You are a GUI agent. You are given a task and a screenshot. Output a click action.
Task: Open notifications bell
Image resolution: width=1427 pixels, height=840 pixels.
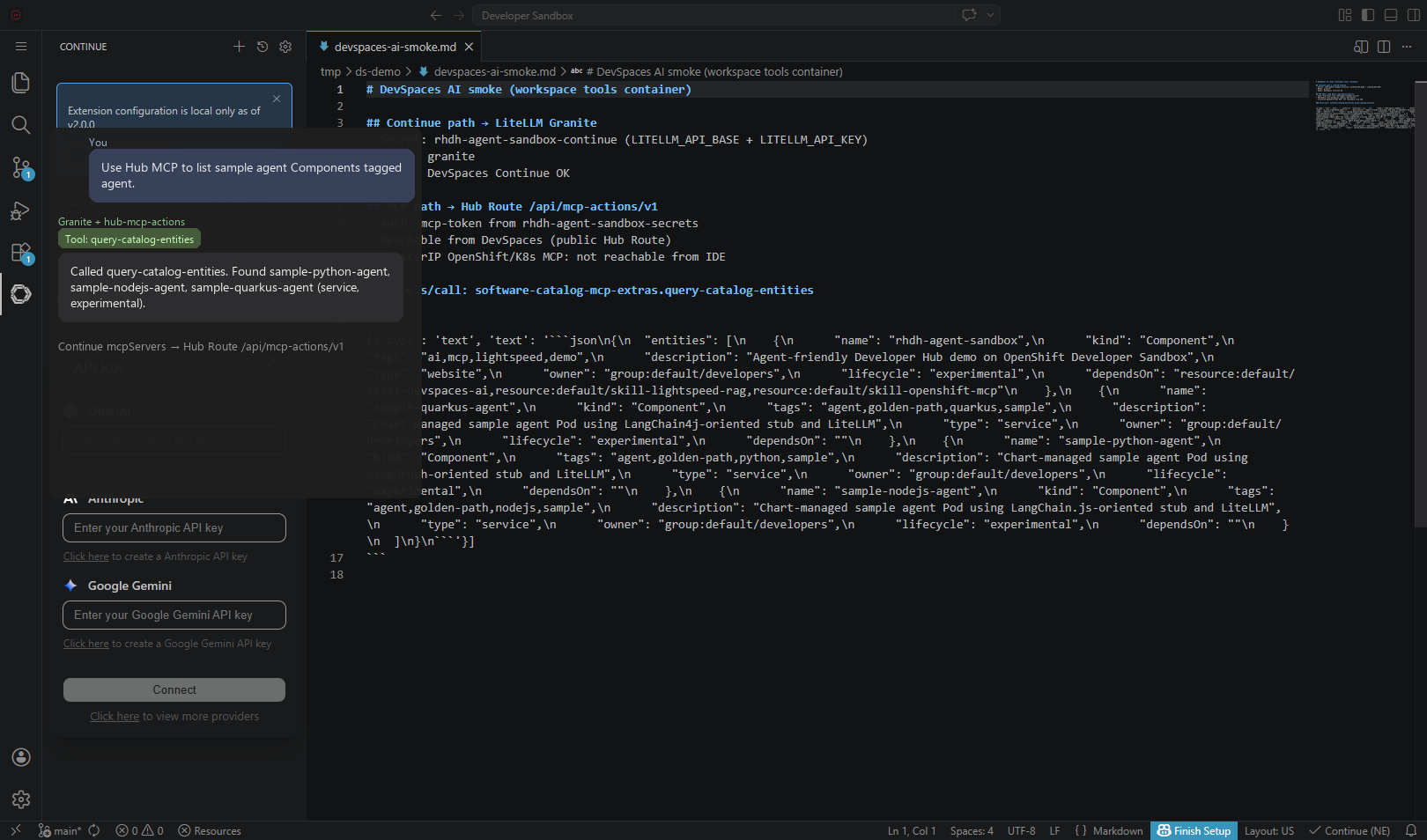[1410, 830]
